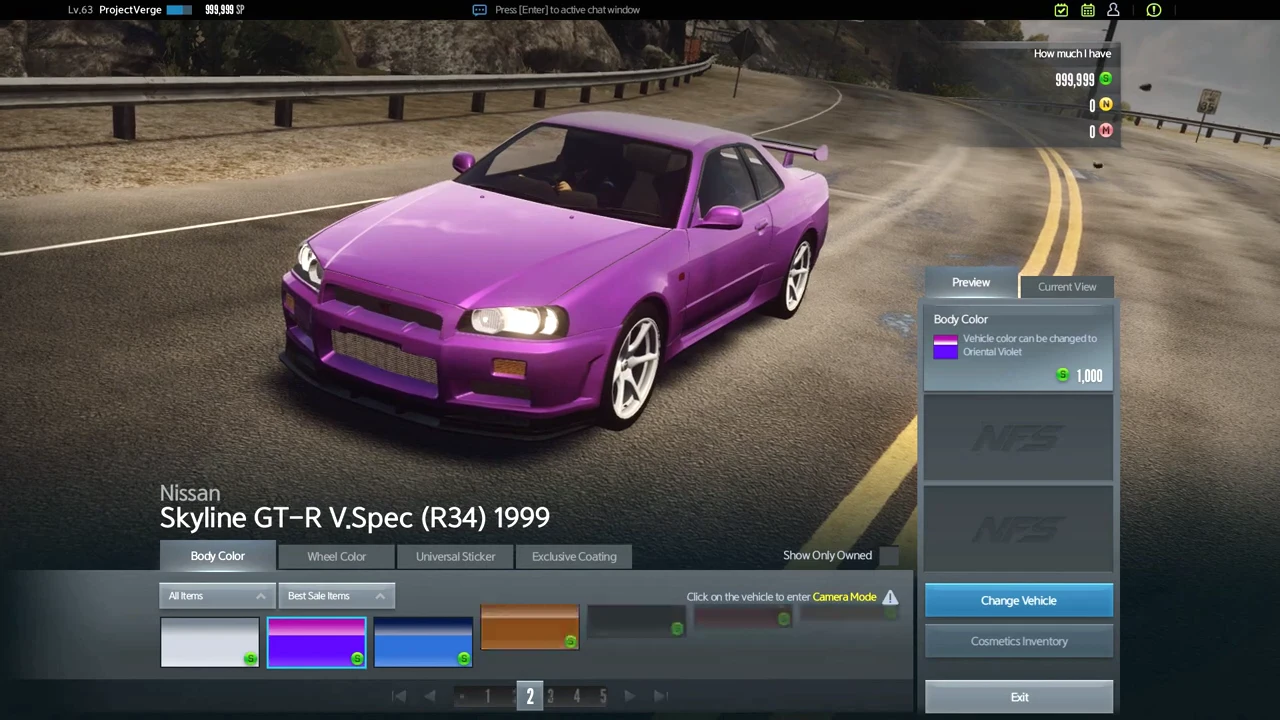1280x720 pixels.
Task: Switch view using the Current View toggle
Action: 1066,287
